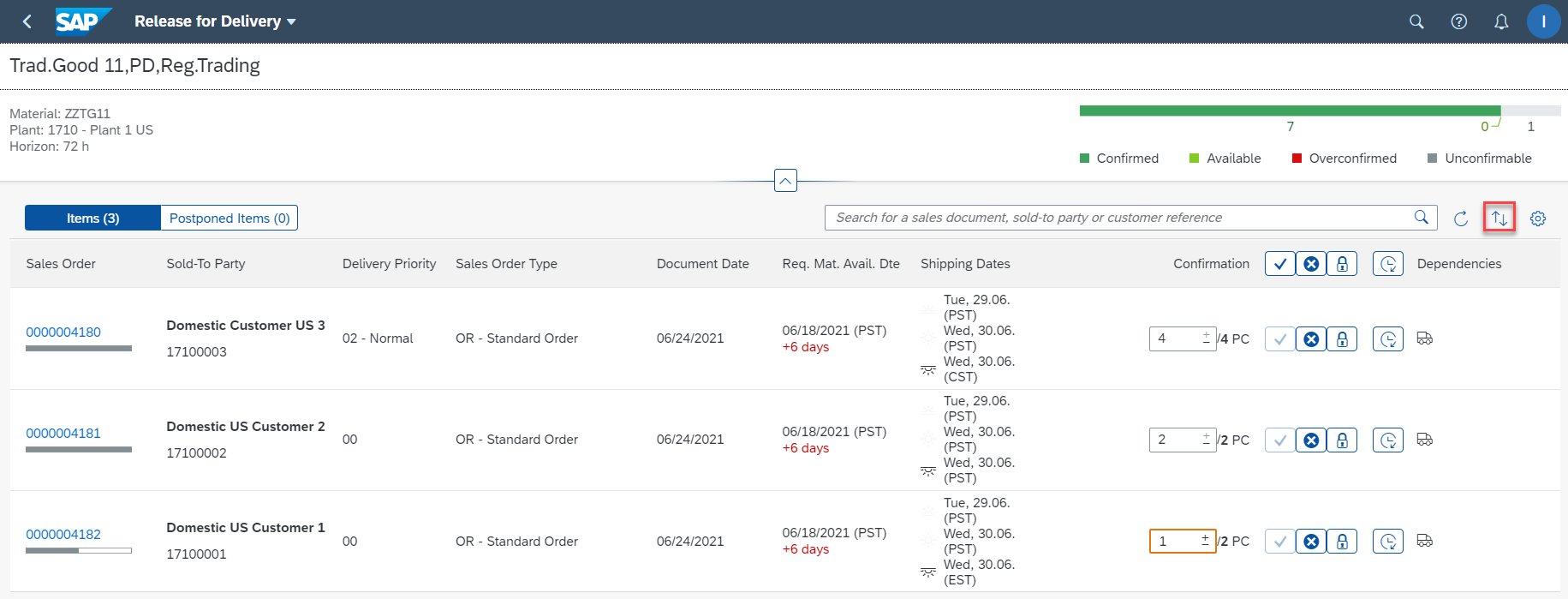Viewport: 1568px width, 599px height.
Task: Select the Items (3) tab
Action: (x=92, y=219)
